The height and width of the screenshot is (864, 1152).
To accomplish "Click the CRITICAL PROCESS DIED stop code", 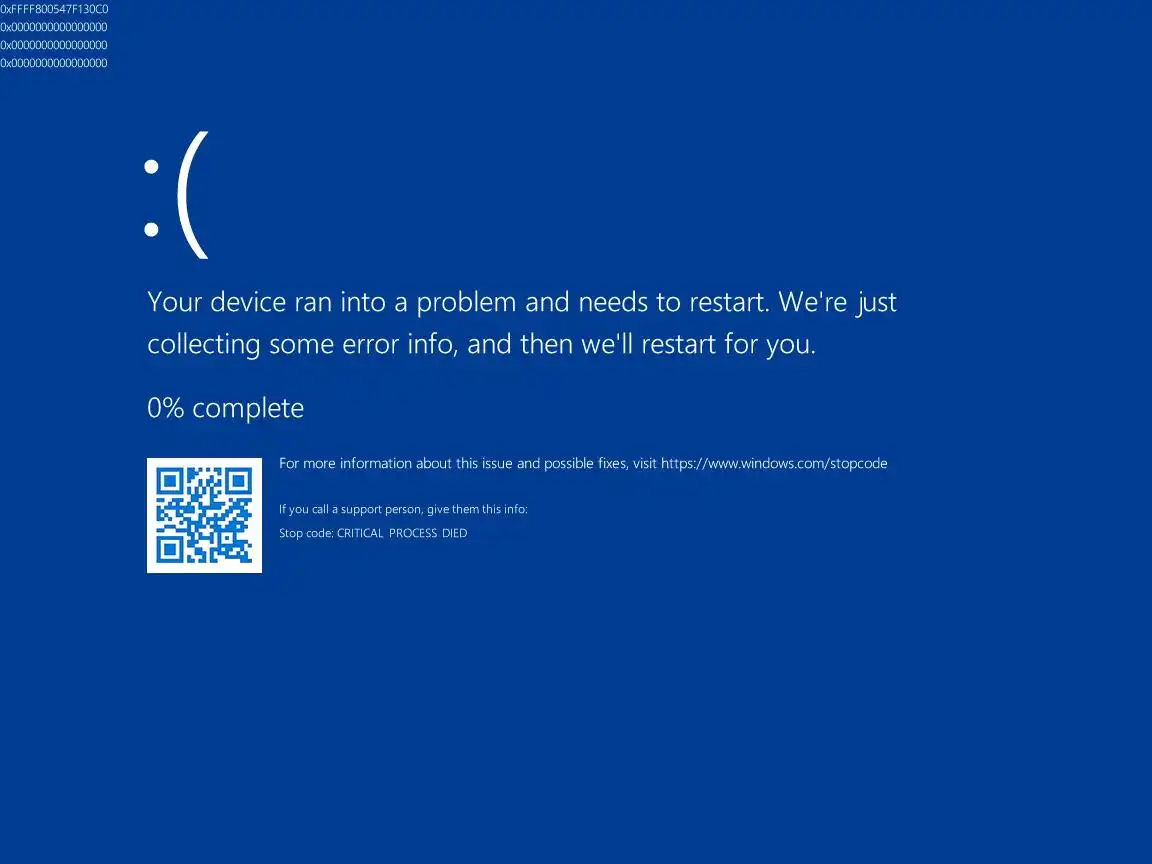I will (x=402, y=533).
